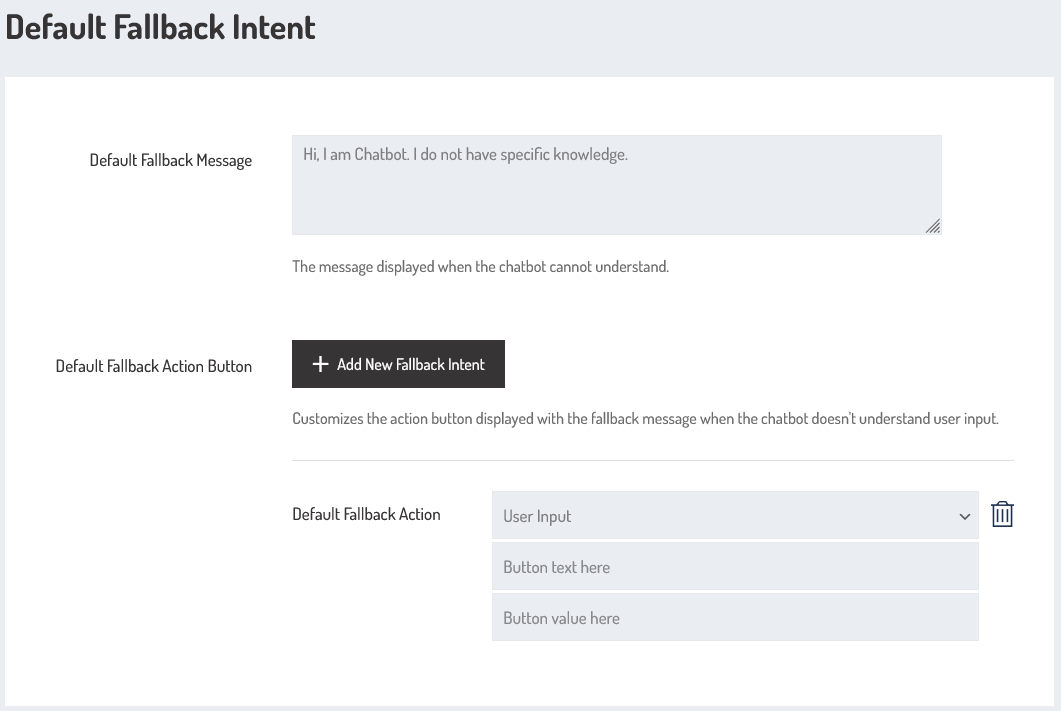Click the horizontal divider above Default Fallback Action
This screenshot has height=711, width=1061.
(652, 461)
